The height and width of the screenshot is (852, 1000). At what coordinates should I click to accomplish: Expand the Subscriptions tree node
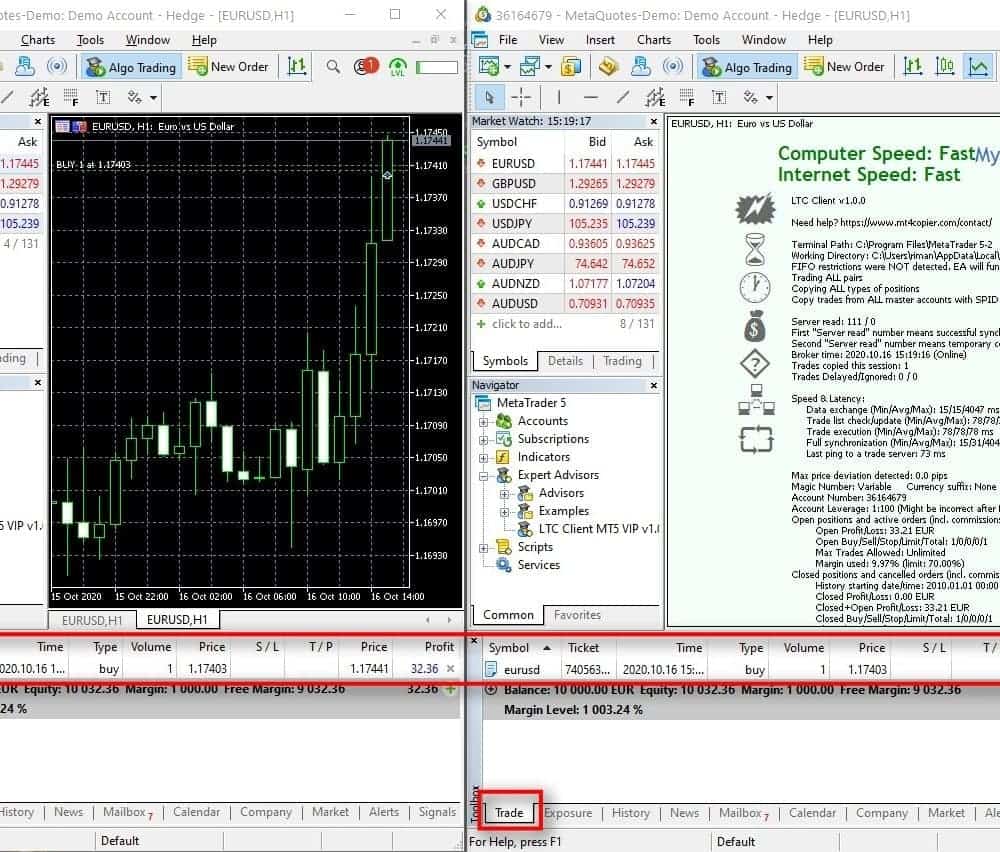[483, 440]
